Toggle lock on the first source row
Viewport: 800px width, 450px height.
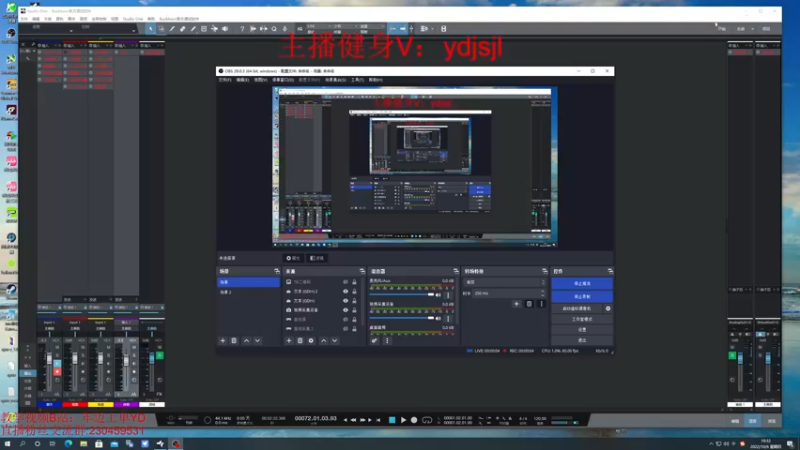pyautogui.click(x=354, y=282)
